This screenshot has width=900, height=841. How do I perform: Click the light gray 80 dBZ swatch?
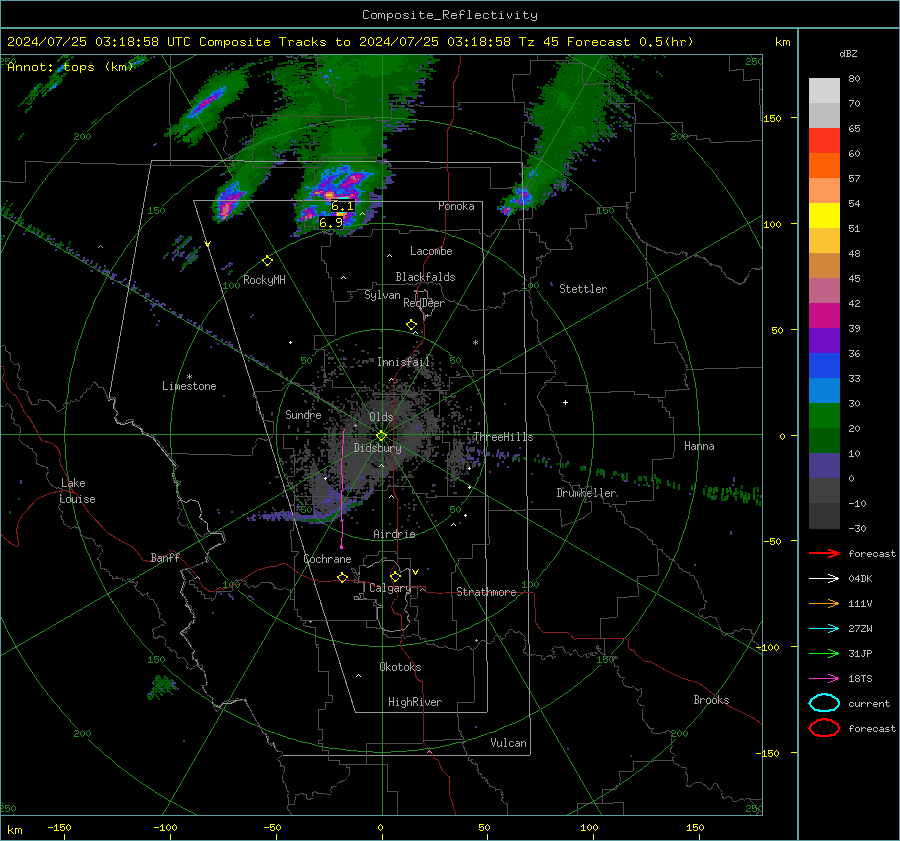tap(824, 91)
